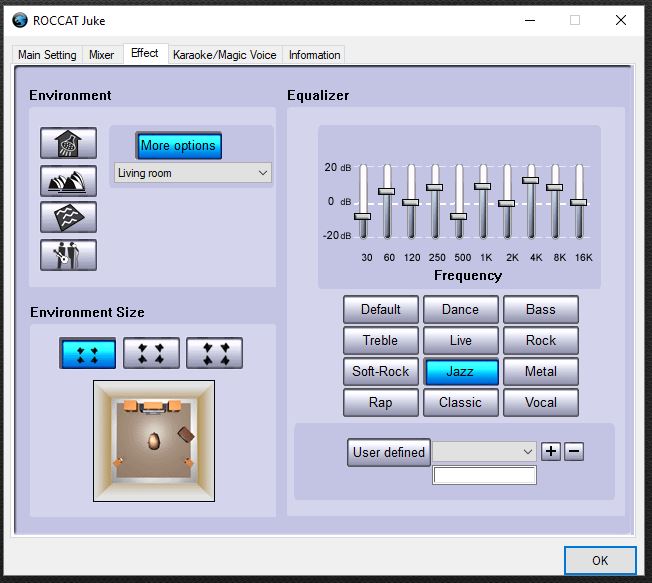This screenshot has height=583, width=652.
Task: Click the OK button
Action: [x=600, y=561]
